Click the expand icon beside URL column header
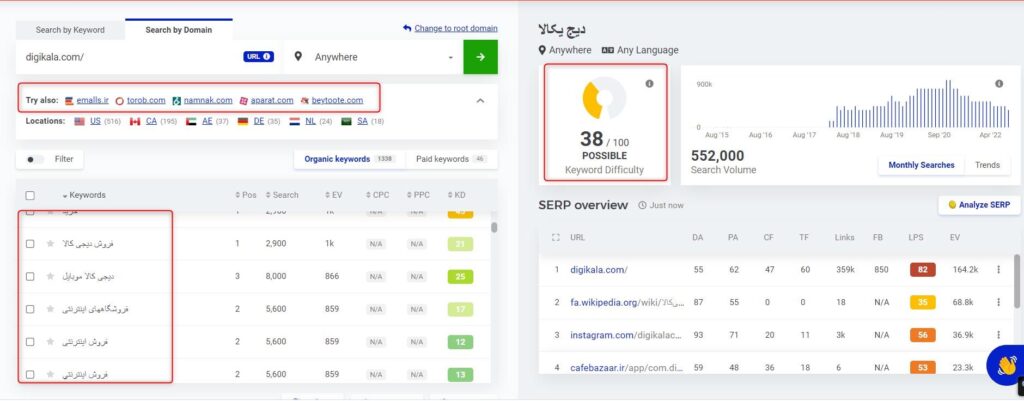This screenshot has height=401, width=1024. coord(555,237)
